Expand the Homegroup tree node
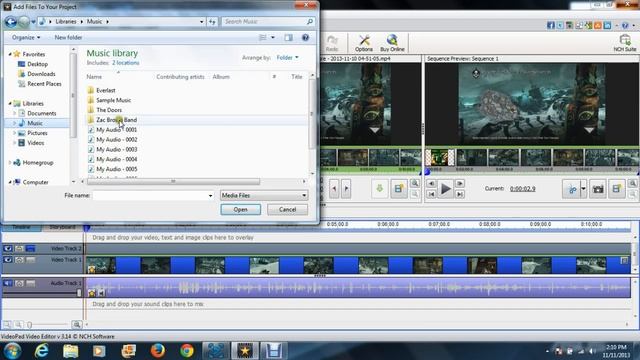Image resolution: width=640 pixels, height=360 pixels. click(10, 162)
